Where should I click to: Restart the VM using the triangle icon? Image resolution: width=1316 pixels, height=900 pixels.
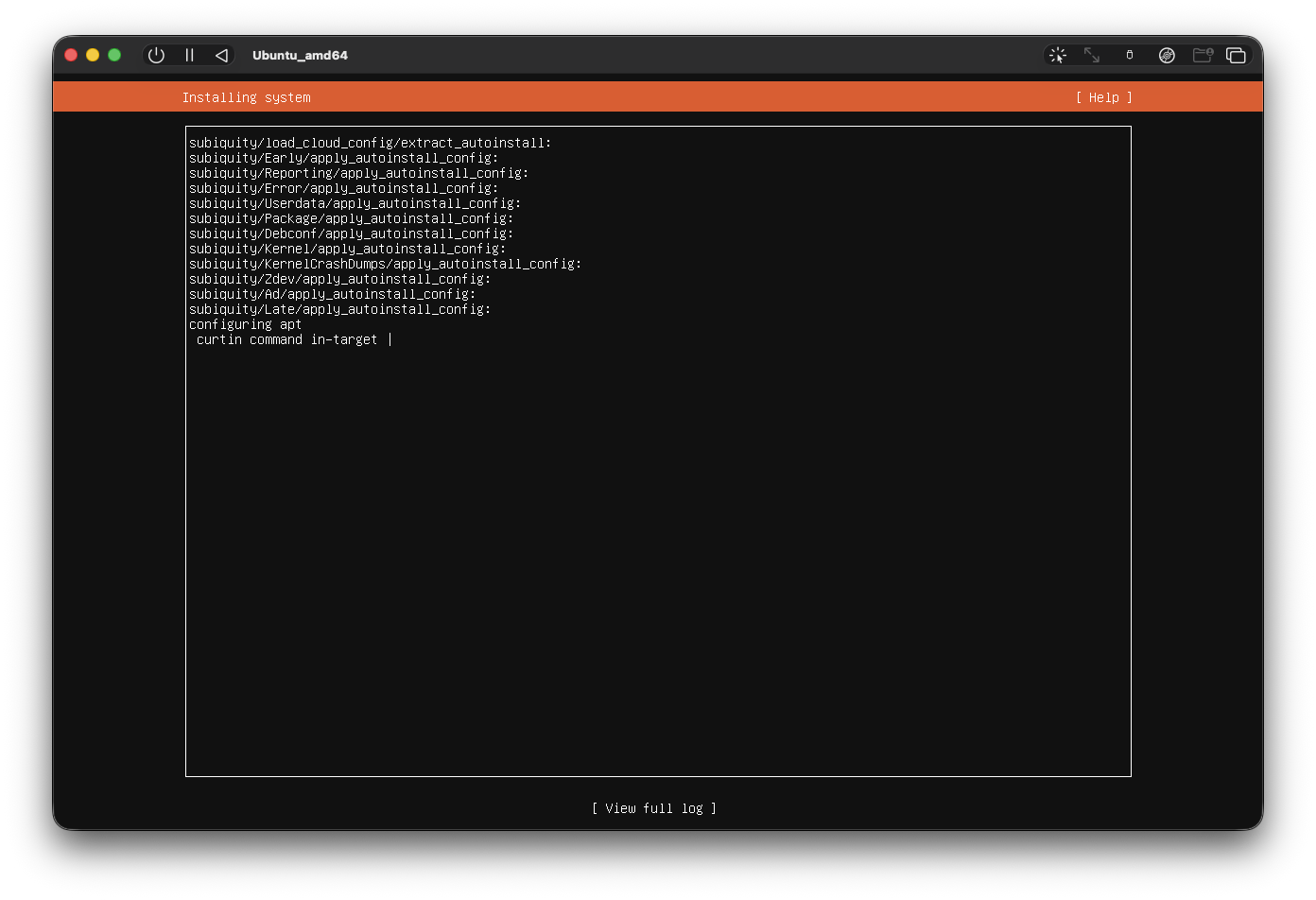[221, 55]
